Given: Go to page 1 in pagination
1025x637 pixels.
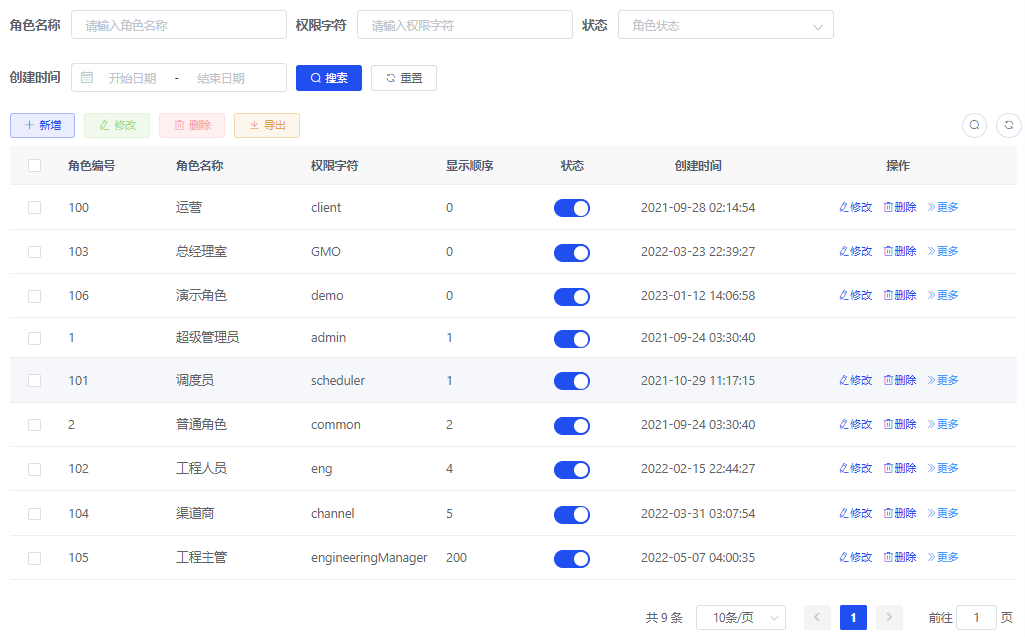Looking at the screenshot, I should point(853,618).
